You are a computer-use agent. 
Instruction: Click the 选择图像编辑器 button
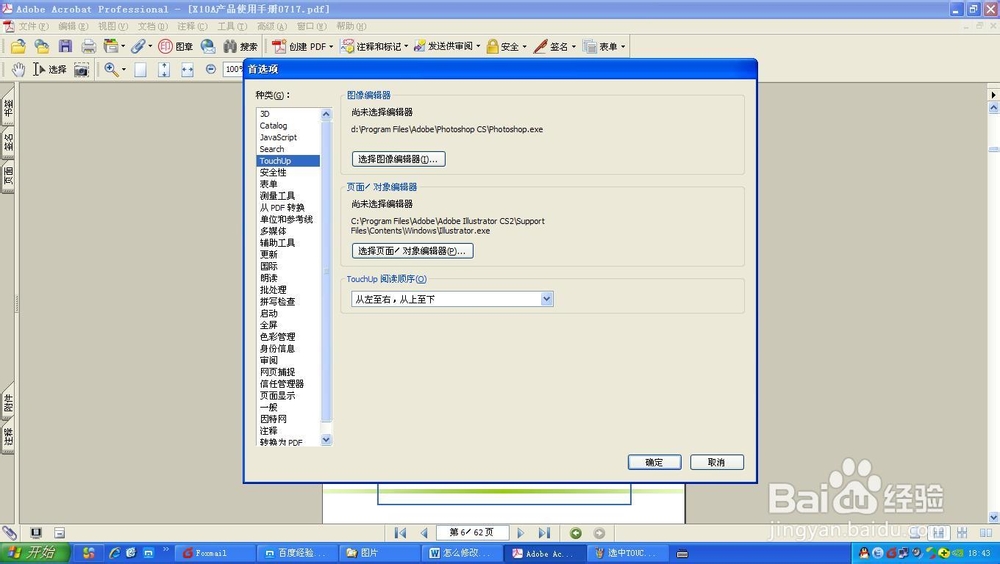tap(399, 159)
